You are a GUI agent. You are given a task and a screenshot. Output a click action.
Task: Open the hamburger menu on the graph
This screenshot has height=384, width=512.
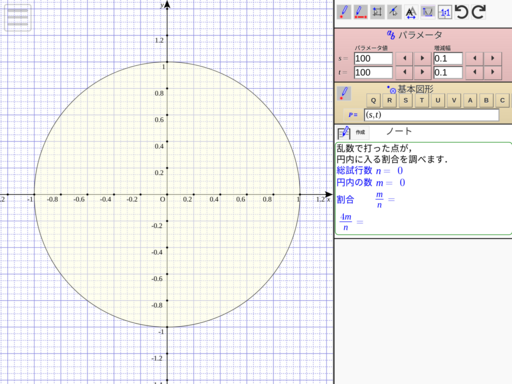(18, 18)
